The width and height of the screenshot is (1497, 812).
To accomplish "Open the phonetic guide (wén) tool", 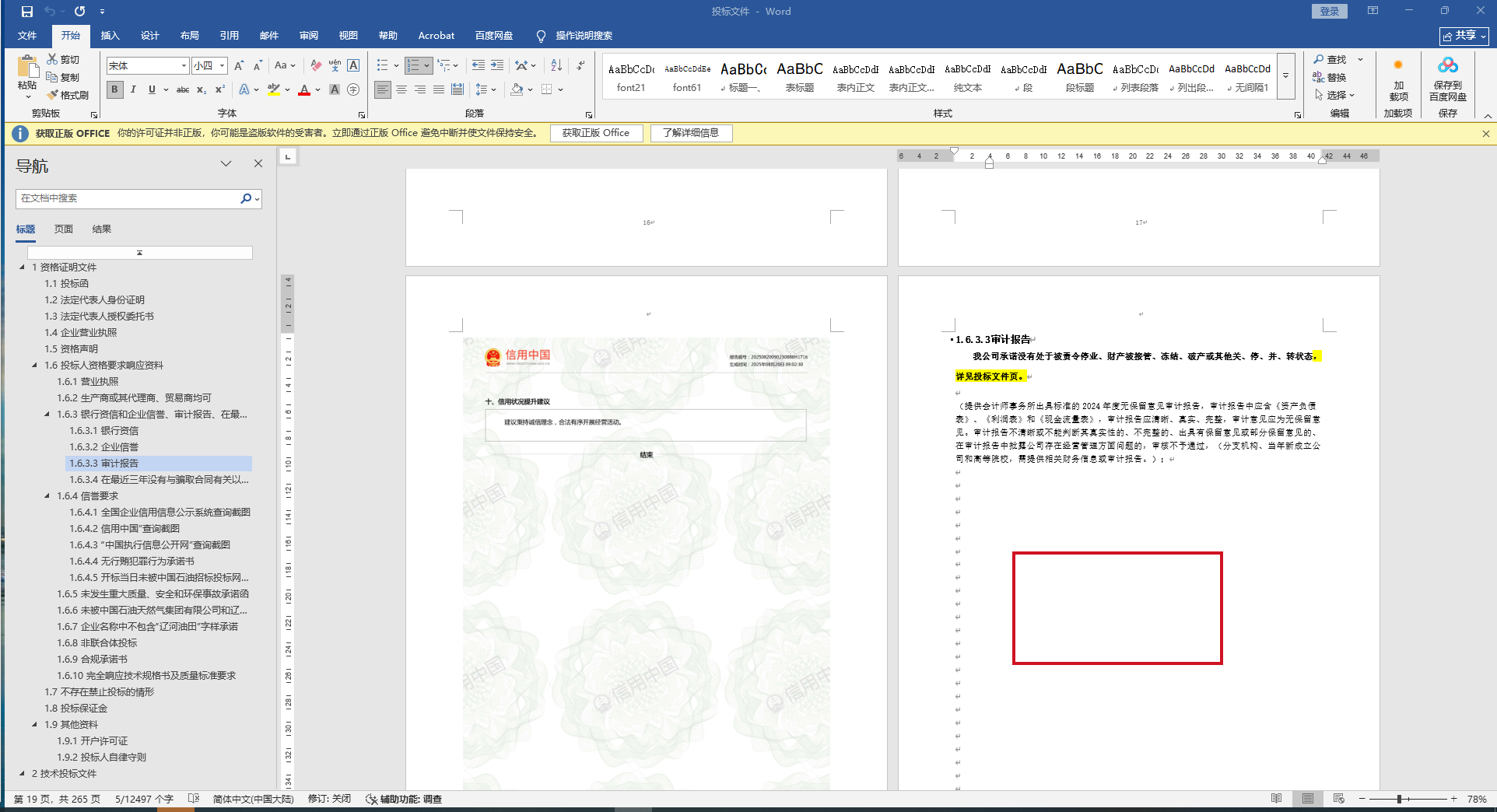I will (335, 66).
